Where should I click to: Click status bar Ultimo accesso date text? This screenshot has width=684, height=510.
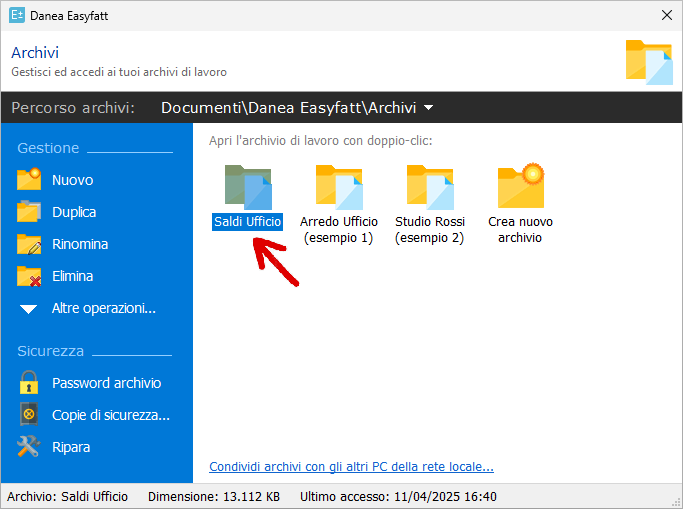point(398,496)
